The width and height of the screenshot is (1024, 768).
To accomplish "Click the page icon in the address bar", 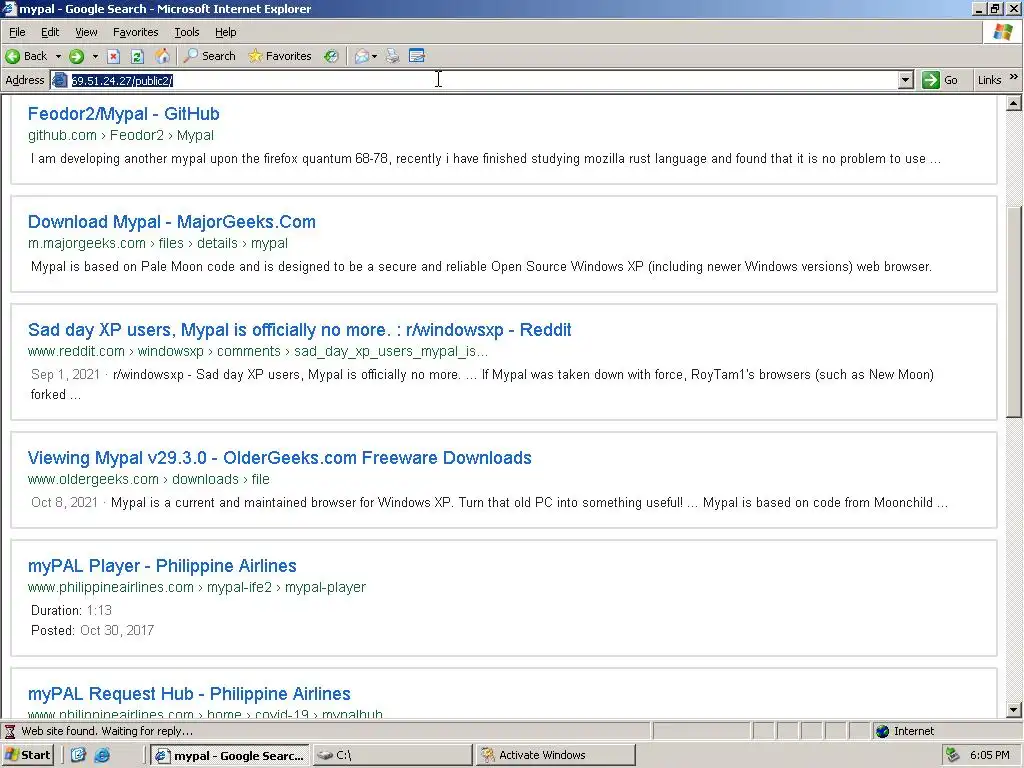I will click(x=59, y=80).
